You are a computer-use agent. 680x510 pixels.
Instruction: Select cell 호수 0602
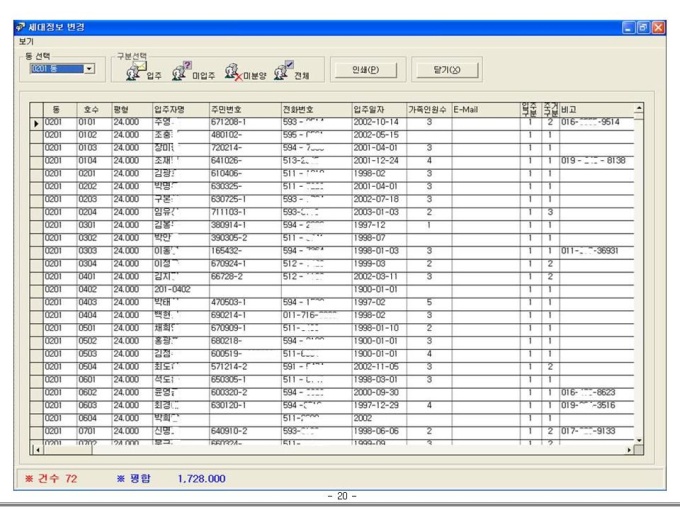coord(95,393)
